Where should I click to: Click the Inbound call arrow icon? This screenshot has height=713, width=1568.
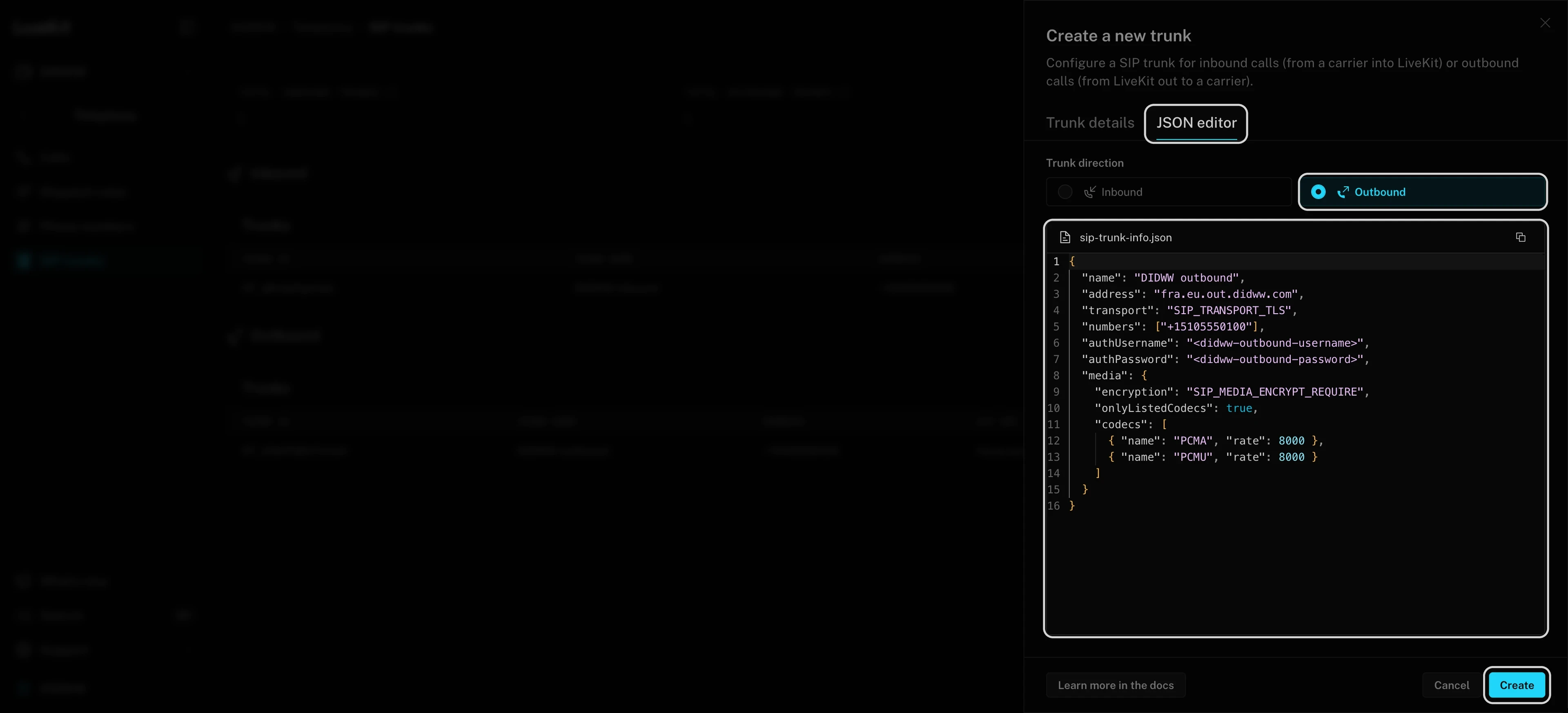click(x=1089, y=192)
